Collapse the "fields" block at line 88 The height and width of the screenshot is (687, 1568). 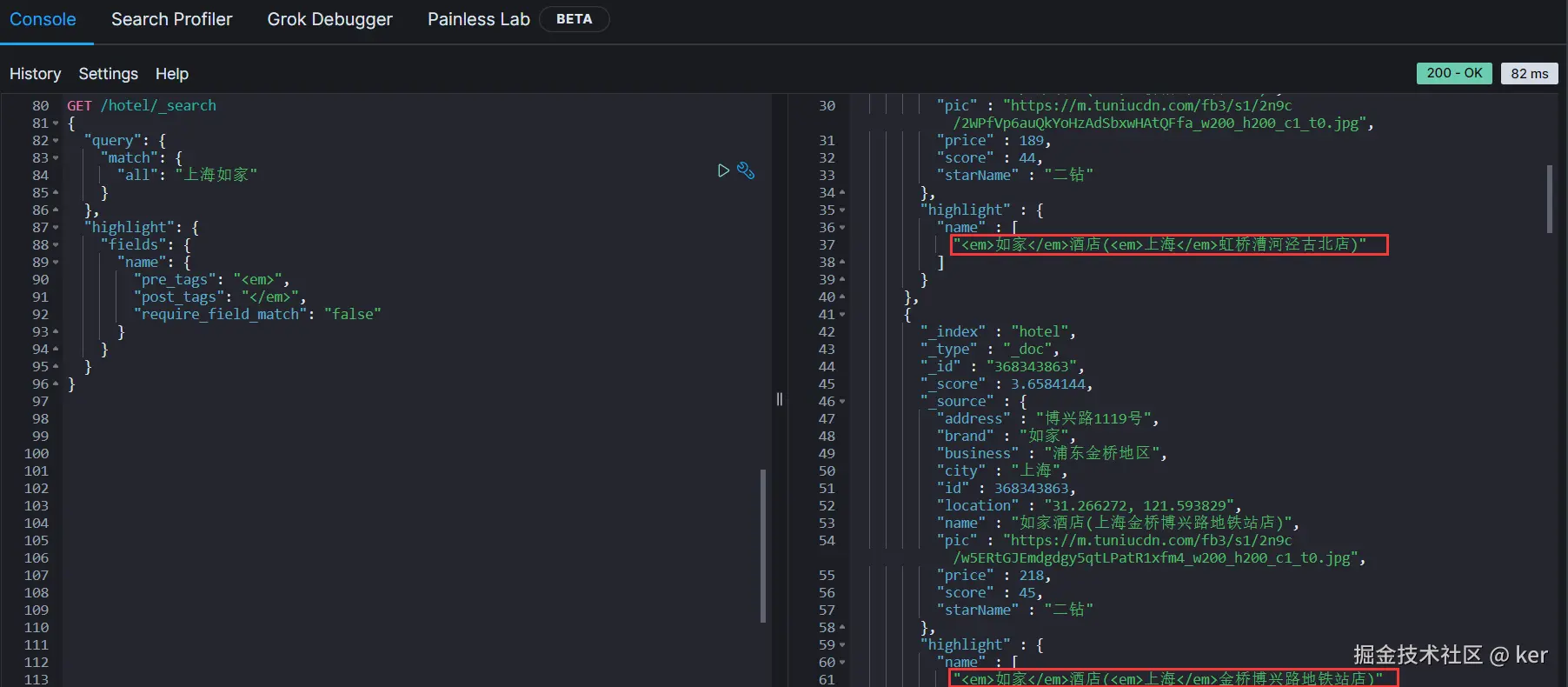tap(56, 245)
